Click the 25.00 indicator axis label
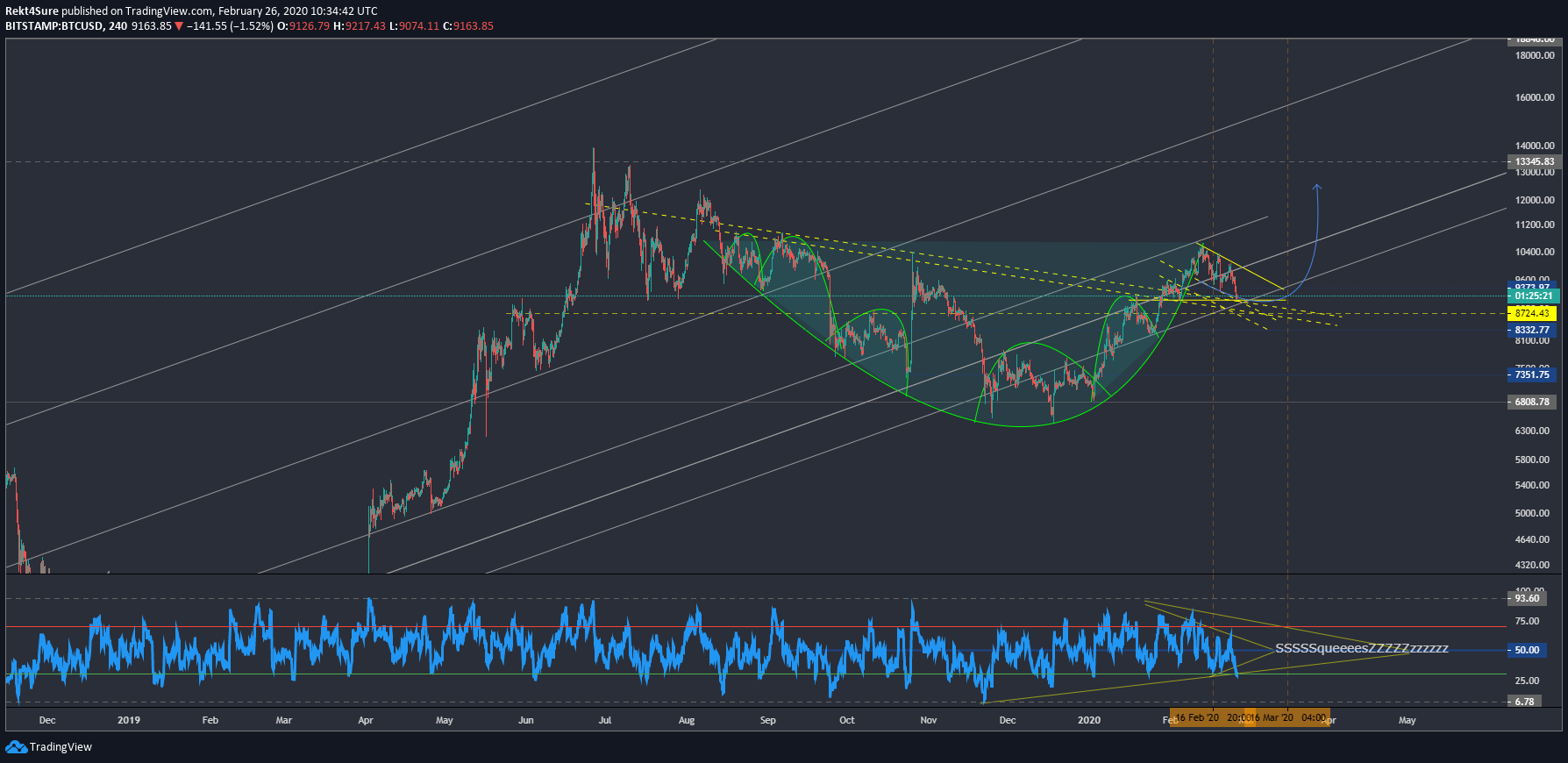This screenshot has height=763, width=1568. (x=1527, y=681)
